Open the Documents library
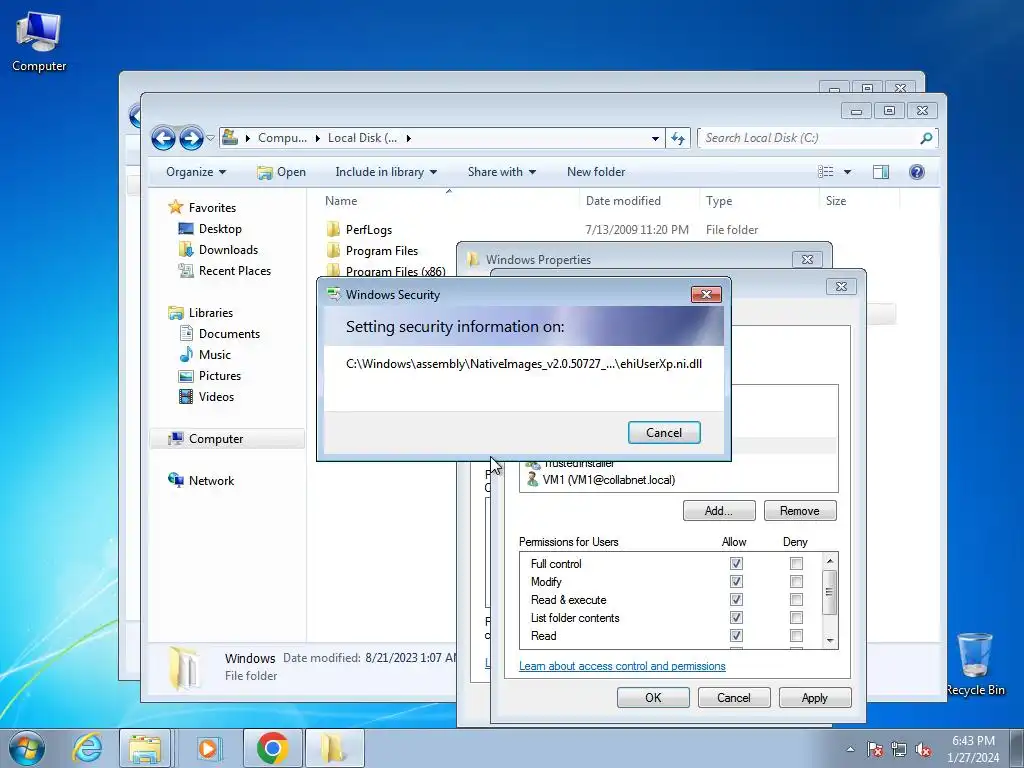Viewport: 1024px width, 768px height. pyautogui.click(x=229, y=334)
